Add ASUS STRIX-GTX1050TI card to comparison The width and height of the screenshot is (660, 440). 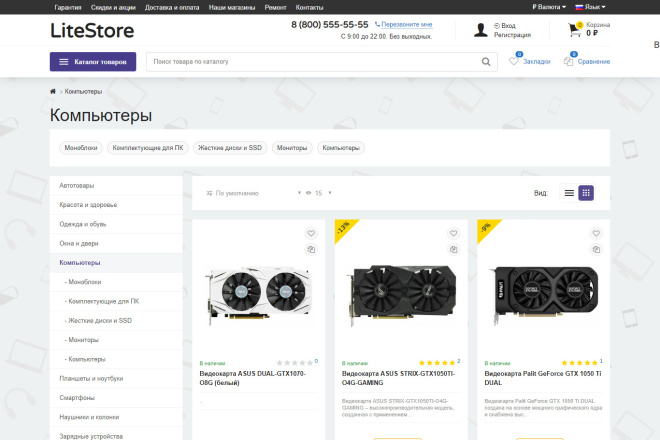click(453, 250)
